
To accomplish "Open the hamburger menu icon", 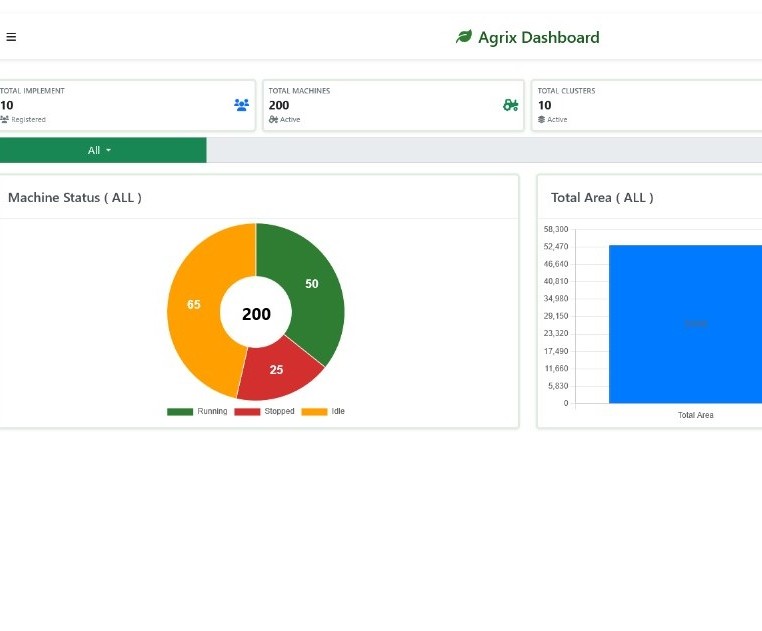I will [11, 37].
